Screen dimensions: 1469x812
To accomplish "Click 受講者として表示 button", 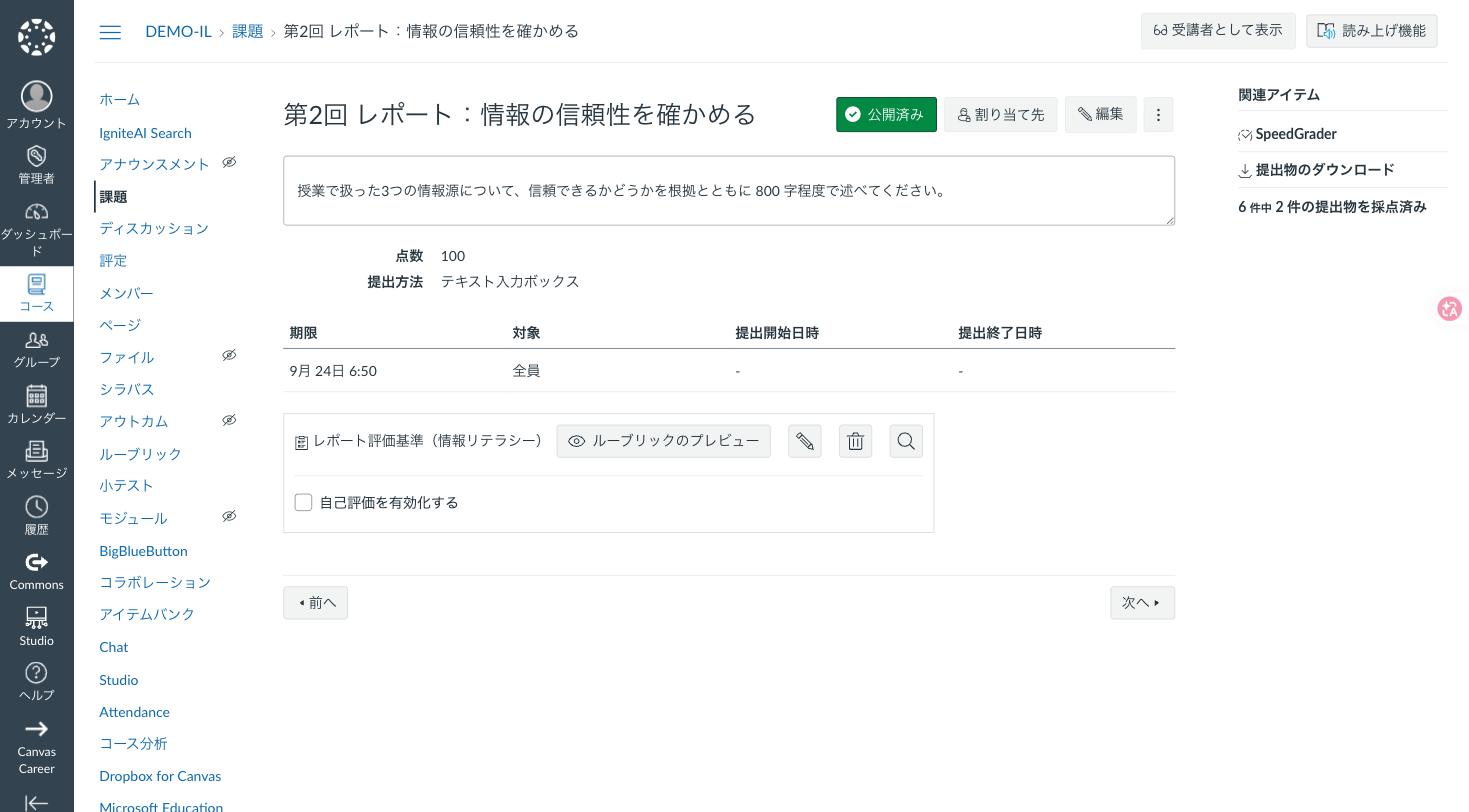I will (x=1218, y=31).
